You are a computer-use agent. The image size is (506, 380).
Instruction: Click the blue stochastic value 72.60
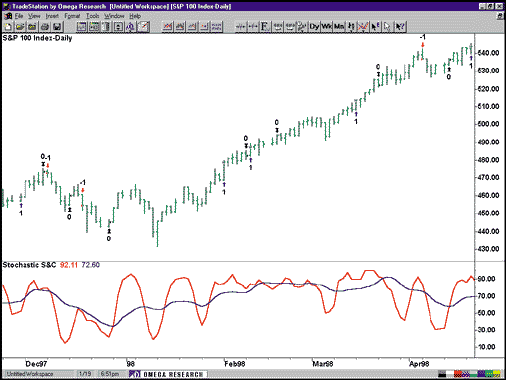click(x=90, y=265)
